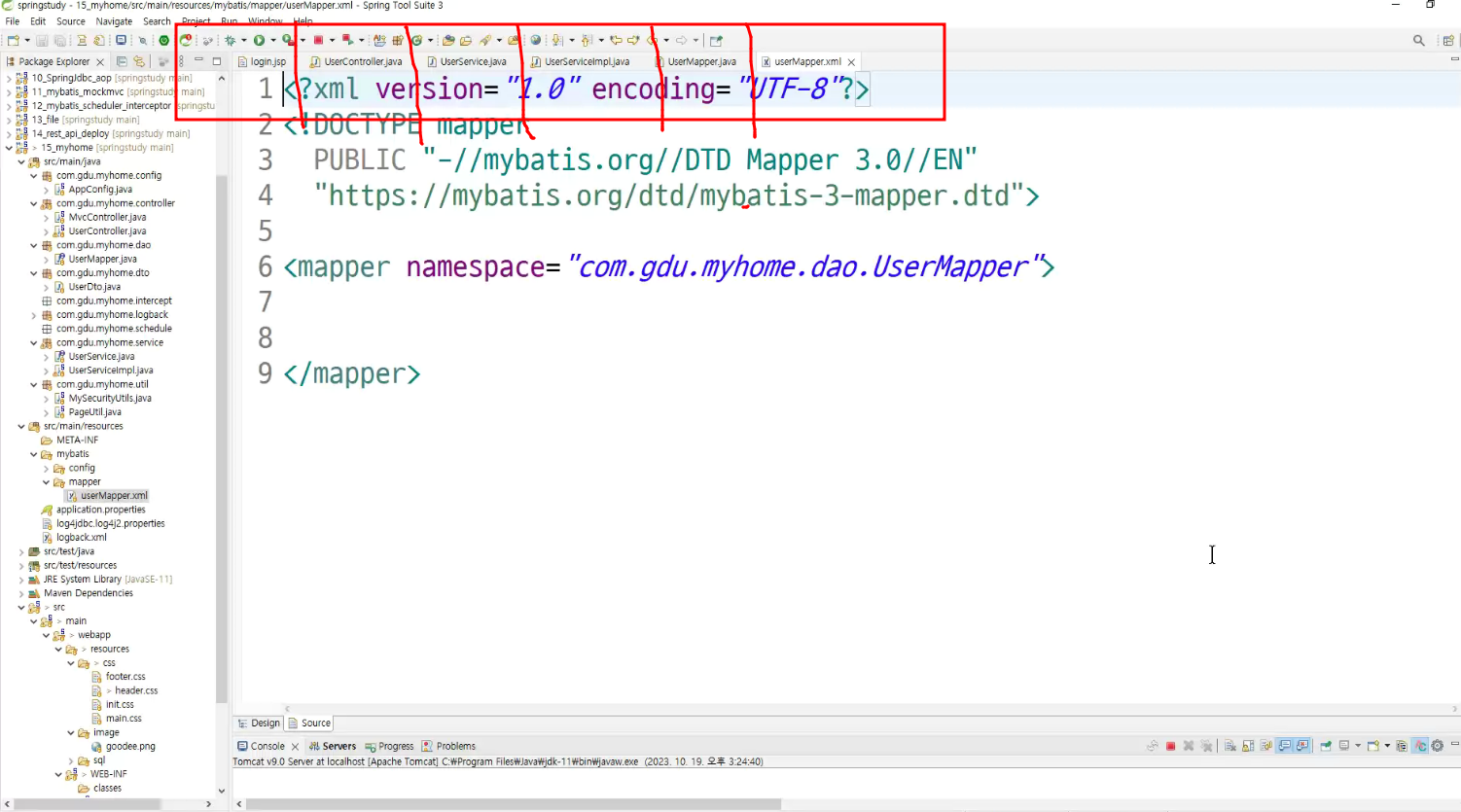Screen dimensions: 1461x812
Task: Click the green Boot Dashboard power icon
Action: 163,41
